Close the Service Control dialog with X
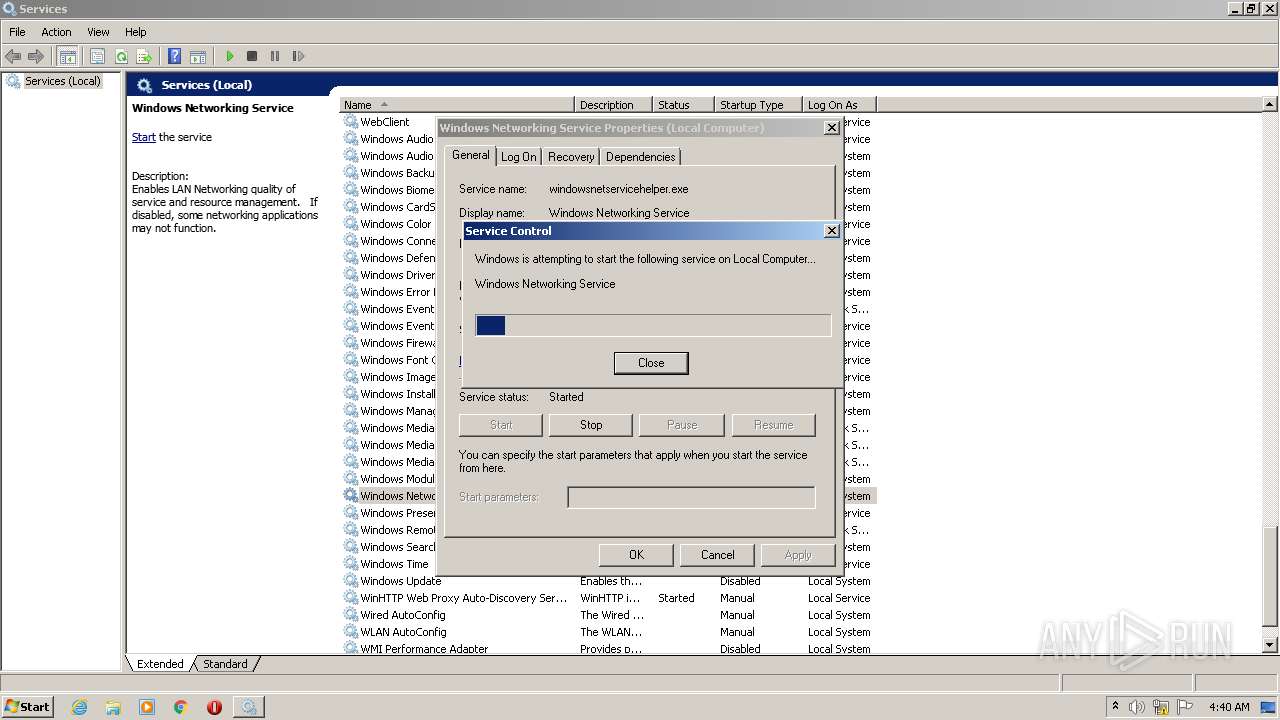This screenshot has height=720, width=1280. pos(831,231)
